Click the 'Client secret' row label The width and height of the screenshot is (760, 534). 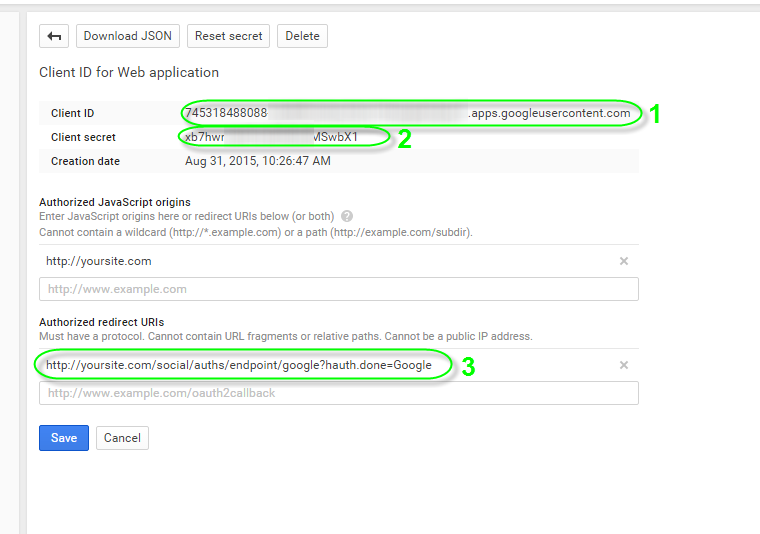click(83, 137)
